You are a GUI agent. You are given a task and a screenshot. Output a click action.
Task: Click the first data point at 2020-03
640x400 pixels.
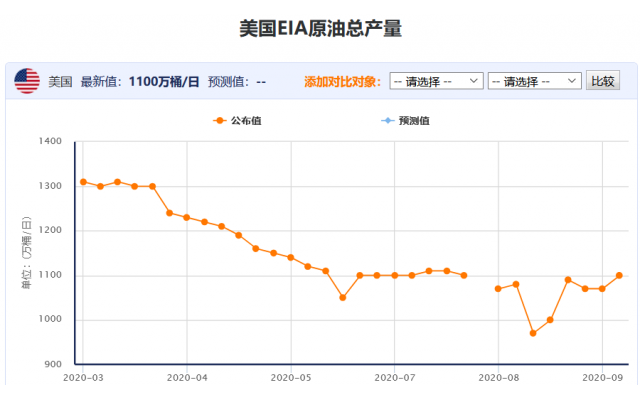83,182
